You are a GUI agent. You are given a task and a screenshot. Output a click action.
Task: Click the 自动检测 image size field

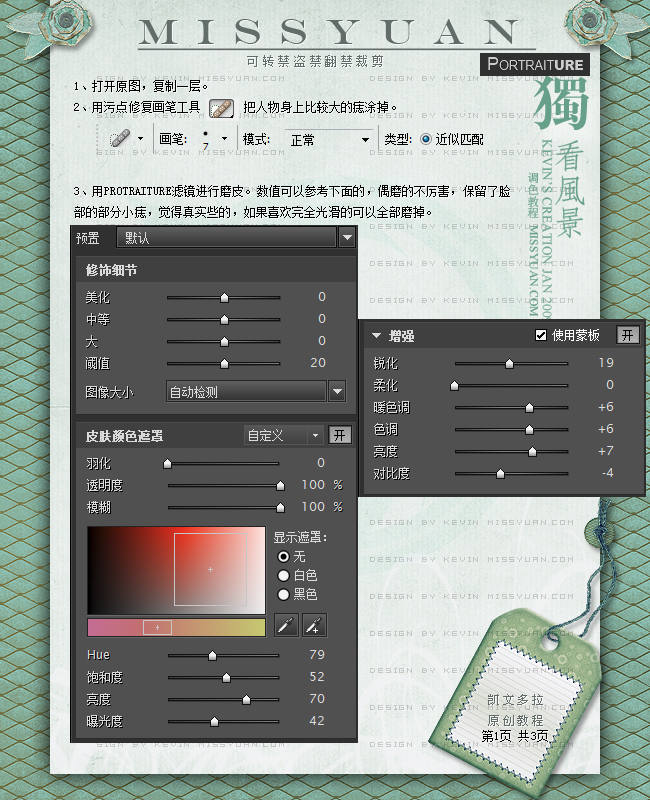(x=246, y=392)
